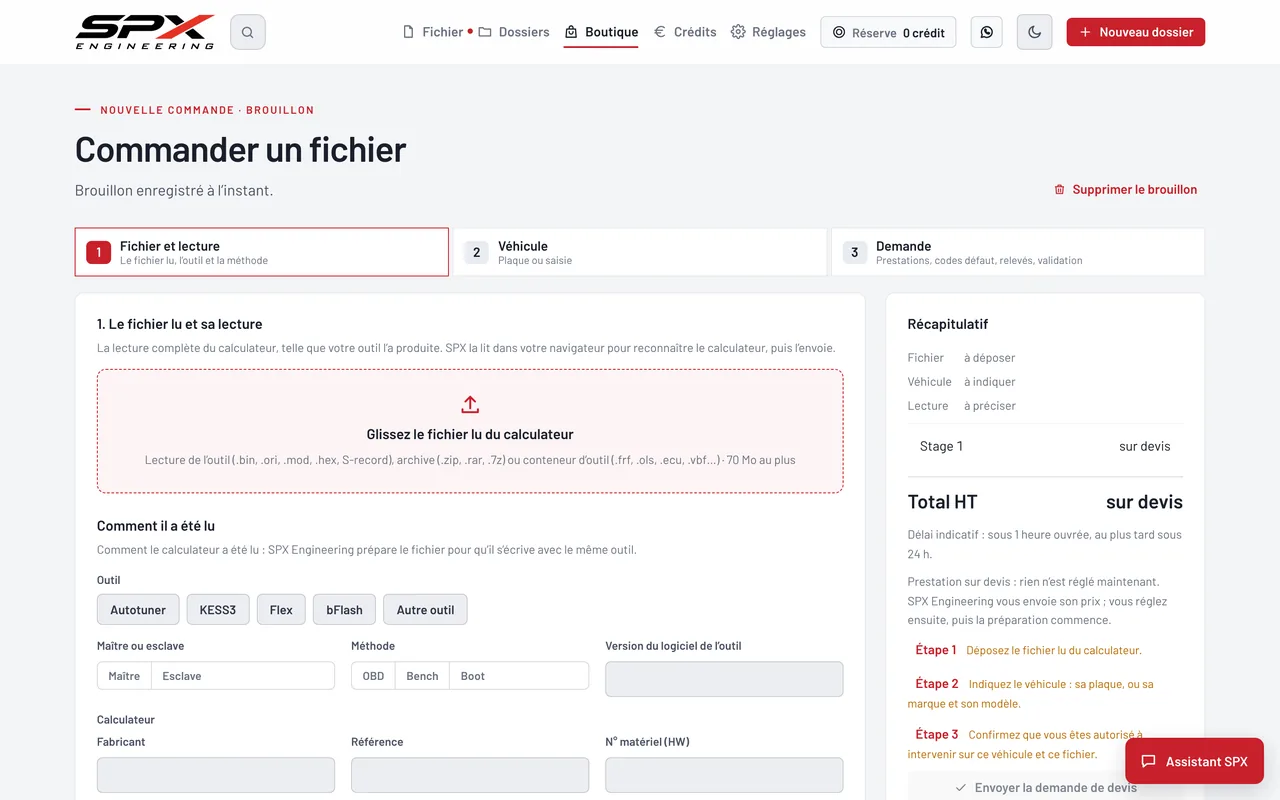Screen dimensions: 1280x800
Task: Click Total HT label
Action: coord(942,502)
